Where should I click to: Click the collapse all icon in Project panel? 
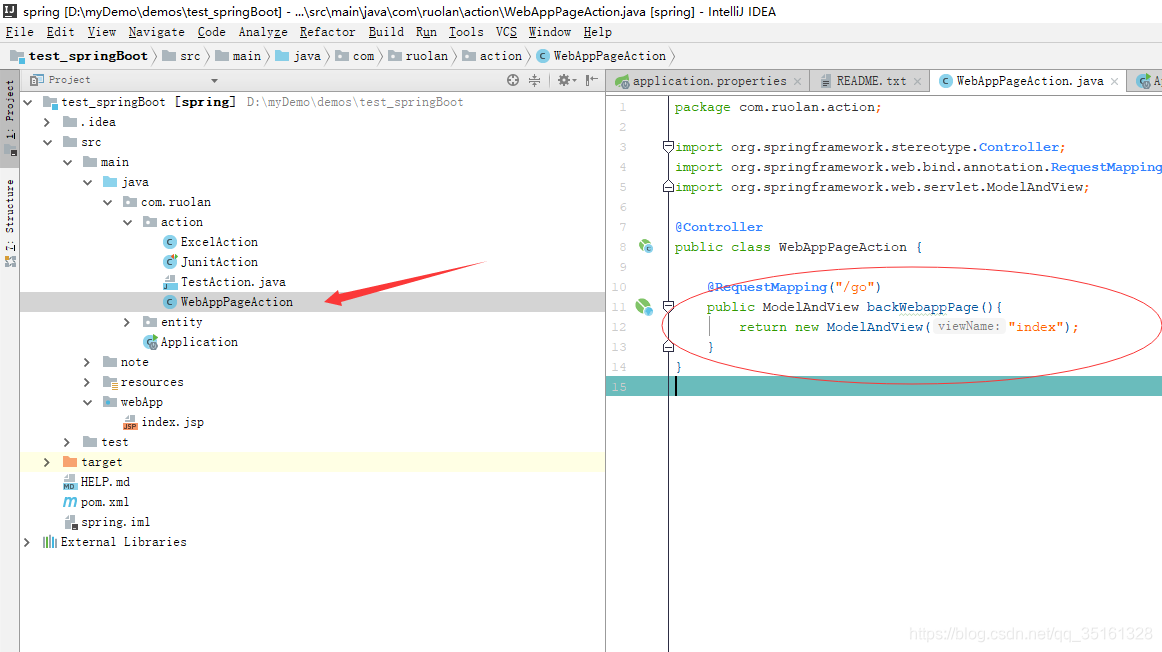534,80
